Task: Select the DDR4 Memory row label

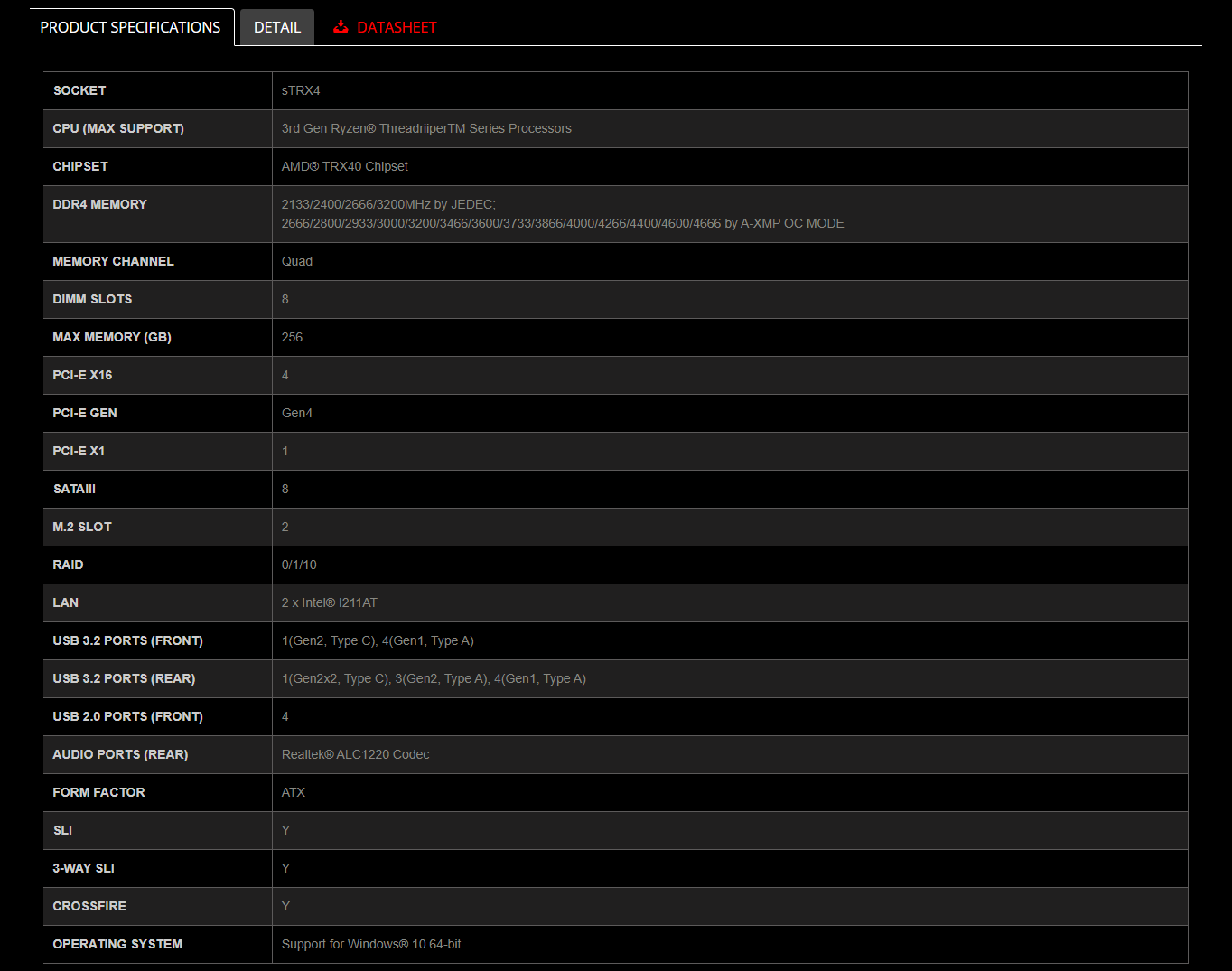Action: [x=99, y=204]
